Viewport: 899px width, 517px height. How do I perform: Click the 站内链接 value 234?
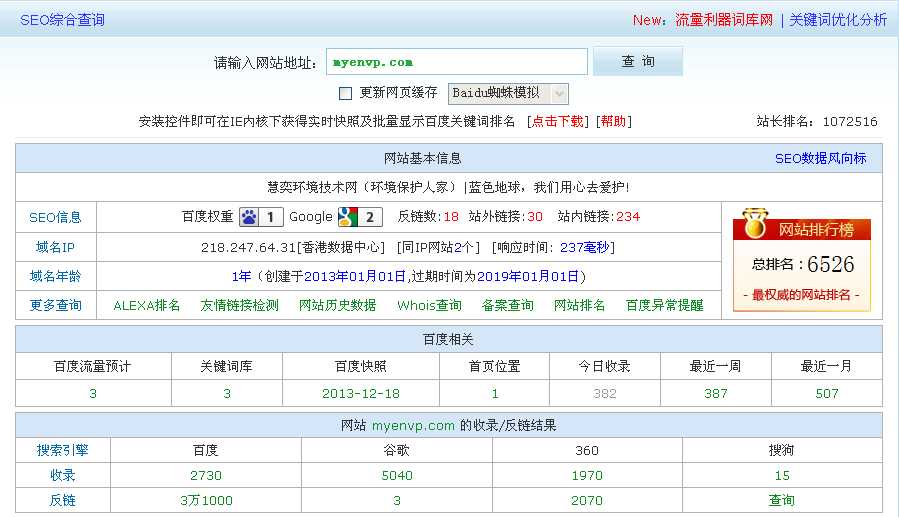click(628, 217)
